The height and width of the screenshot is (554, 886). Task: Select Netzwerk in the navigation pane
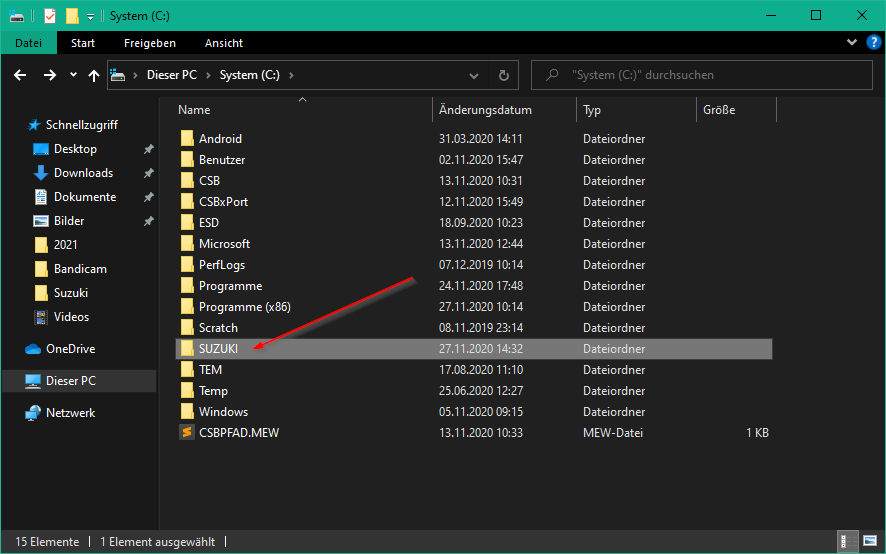pyautogui.click(x=70, y=413)
